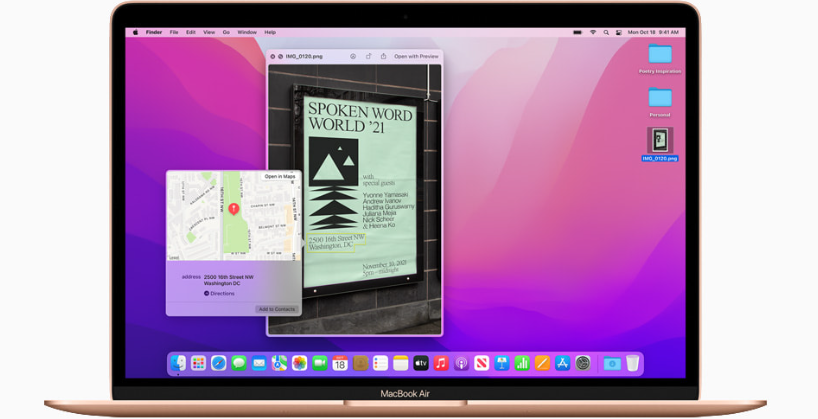Click Rotate icon in Quick Look toolbar

pos(368,56)
